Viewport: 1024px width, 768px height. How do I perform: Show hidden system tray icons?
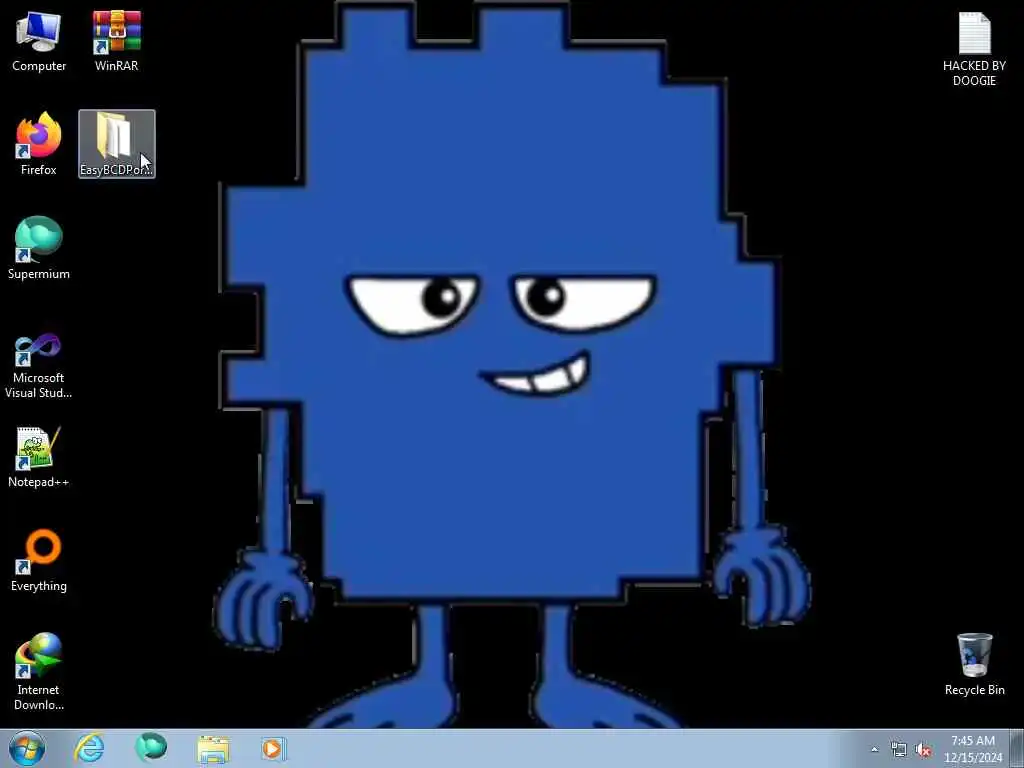click(874, 749)
